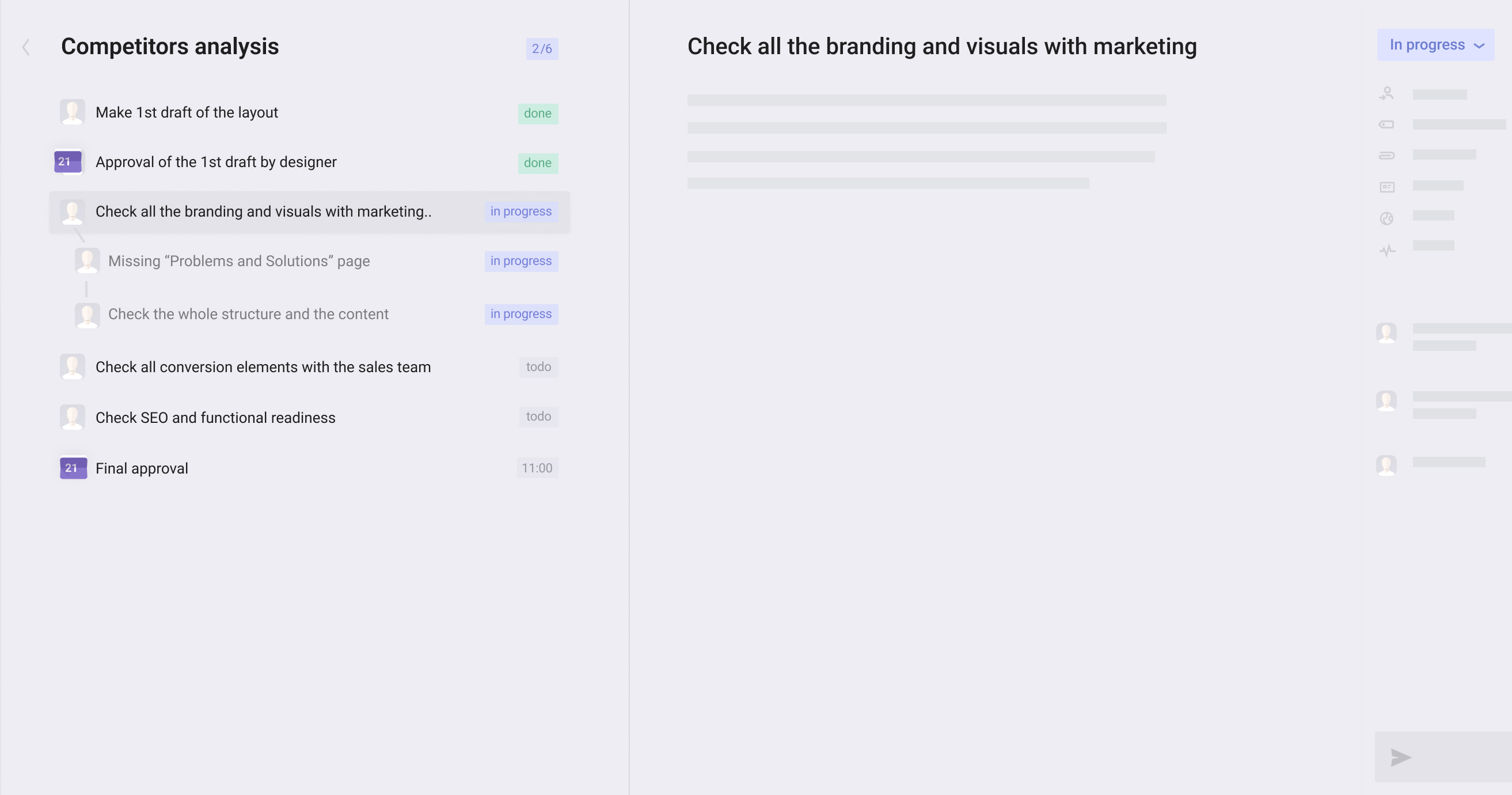1512x795 pixels.
Task: Go back using the left chevron arrow
Action: coord(26,47)
